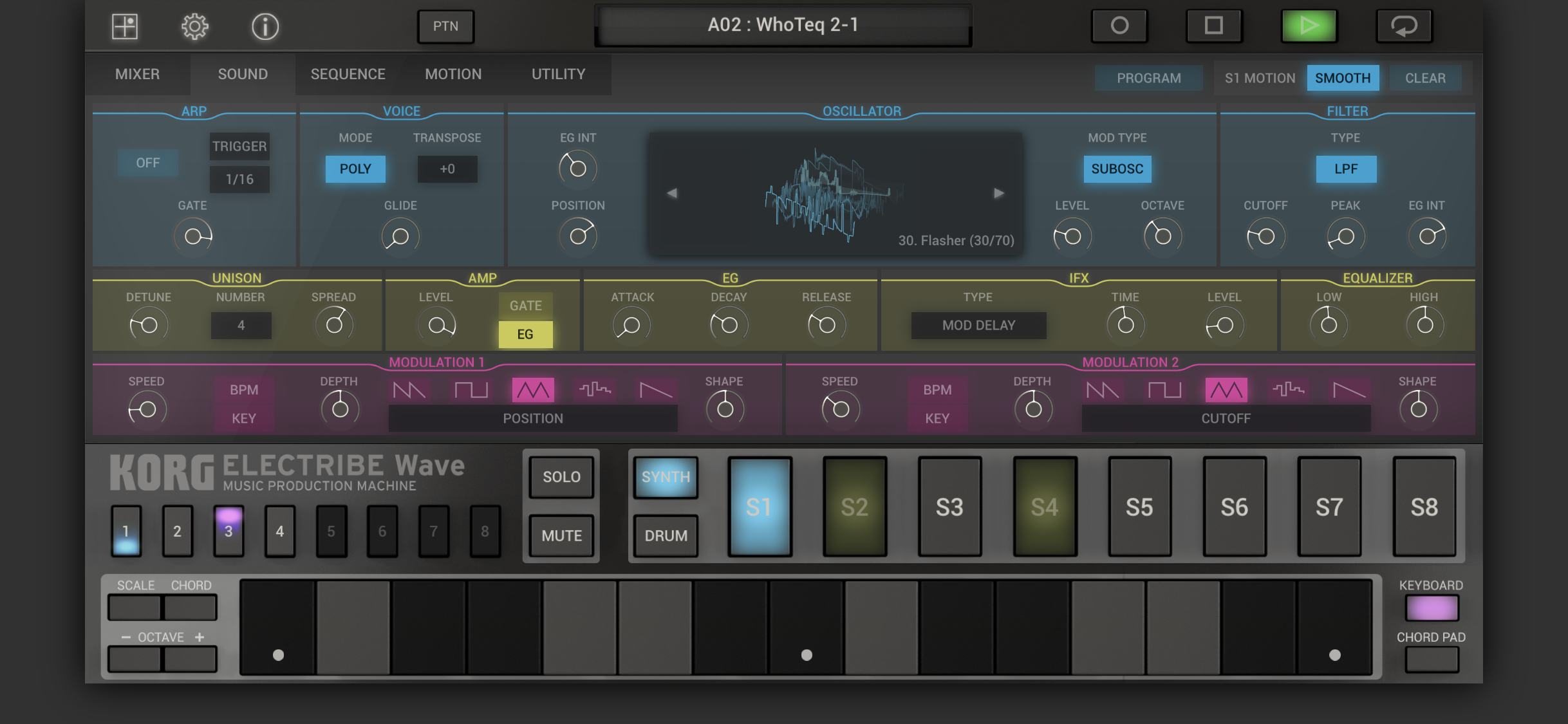The image size is (1568, 724).
Task: Select synth part S2
Action: pyautogui.click(x=855, y=506)
